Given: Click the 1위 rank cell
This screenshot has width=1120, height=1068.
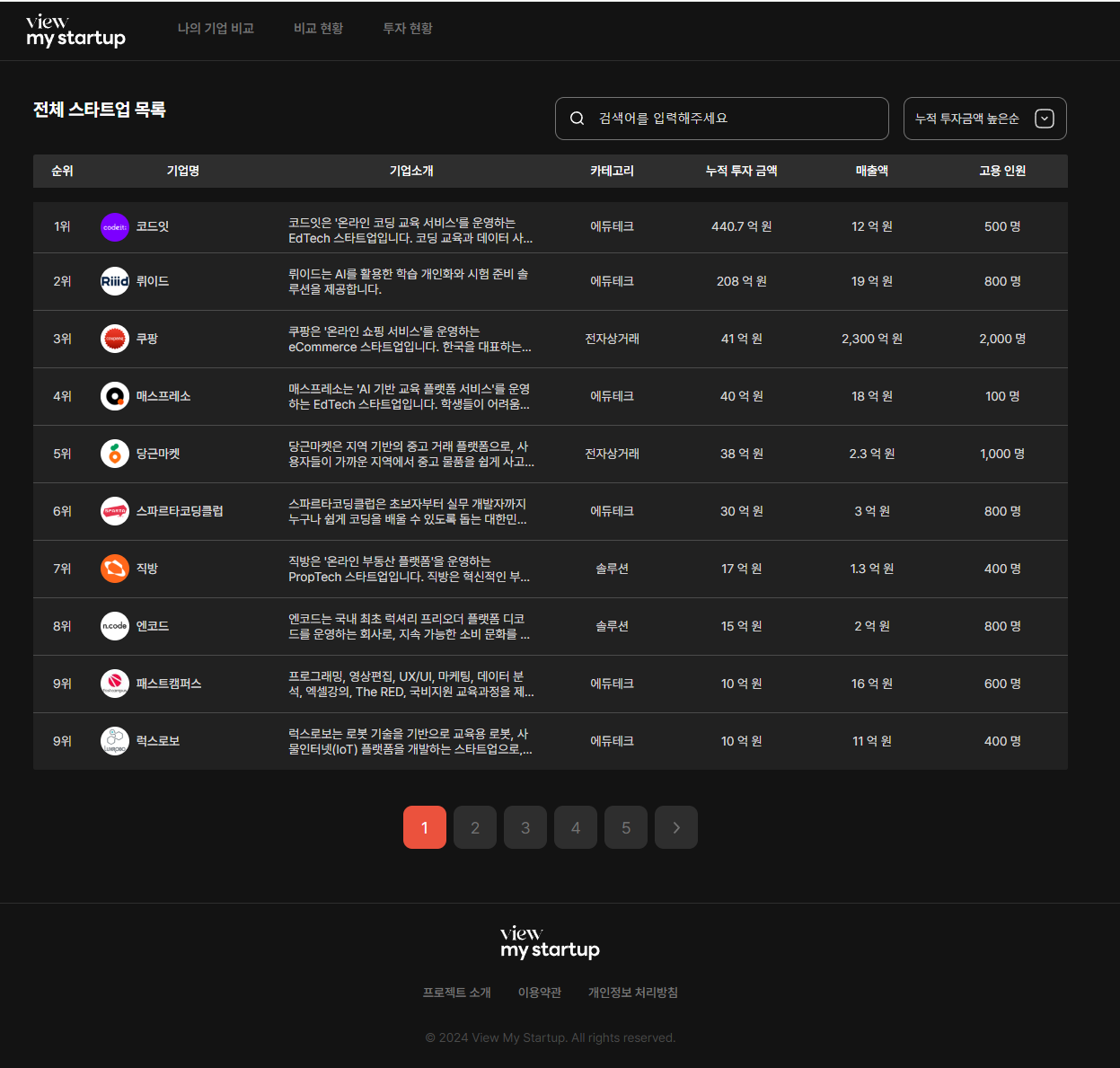Looking at the screenshot, I should pyautogui.click(x=62, y=227).
